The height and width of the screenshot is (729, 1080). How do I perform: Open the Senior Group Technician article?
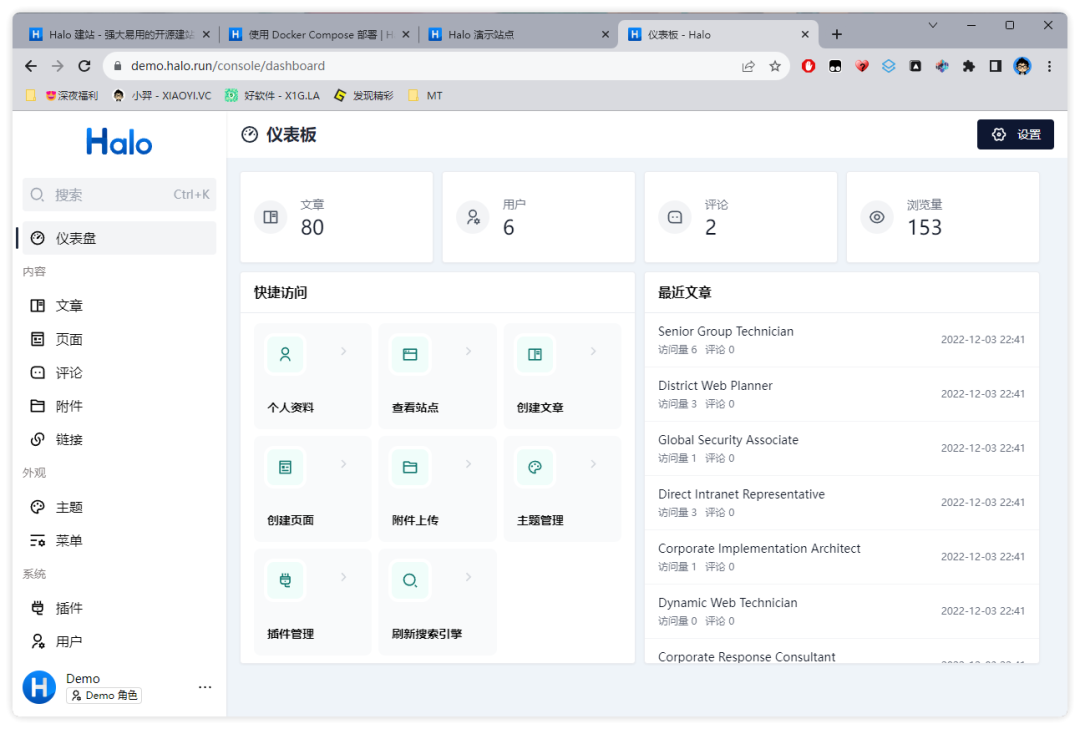(726, 331)
